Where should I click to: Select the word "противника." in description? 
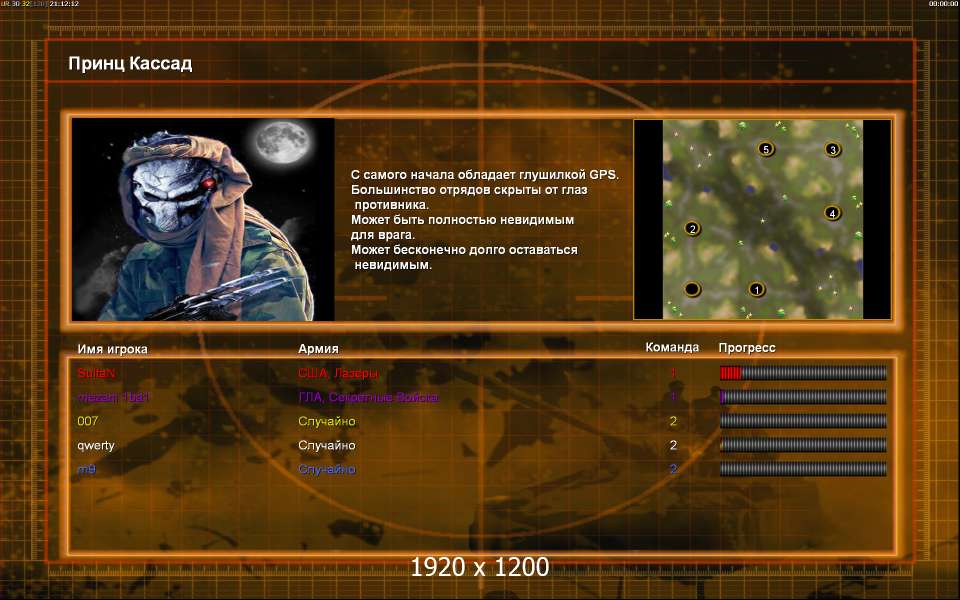392,205
